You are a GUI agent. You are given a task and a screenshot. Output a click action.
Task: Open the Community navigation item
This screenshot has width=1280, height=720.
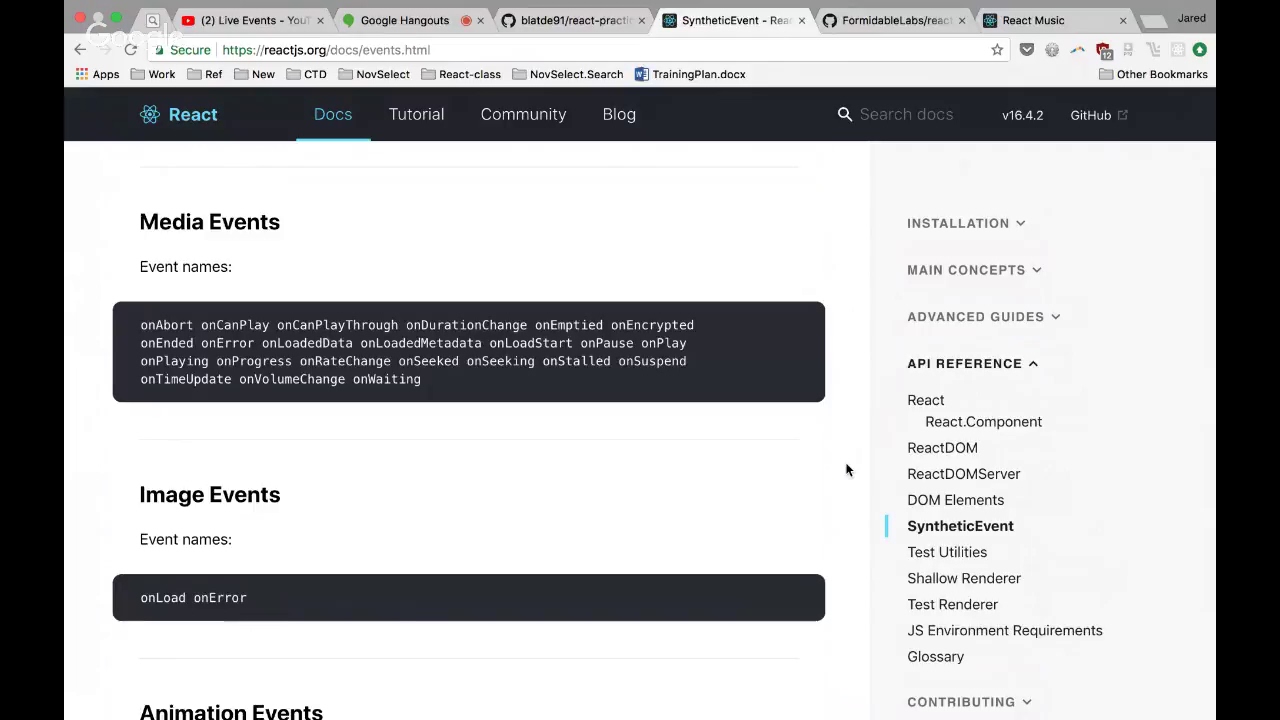(523, 114)
